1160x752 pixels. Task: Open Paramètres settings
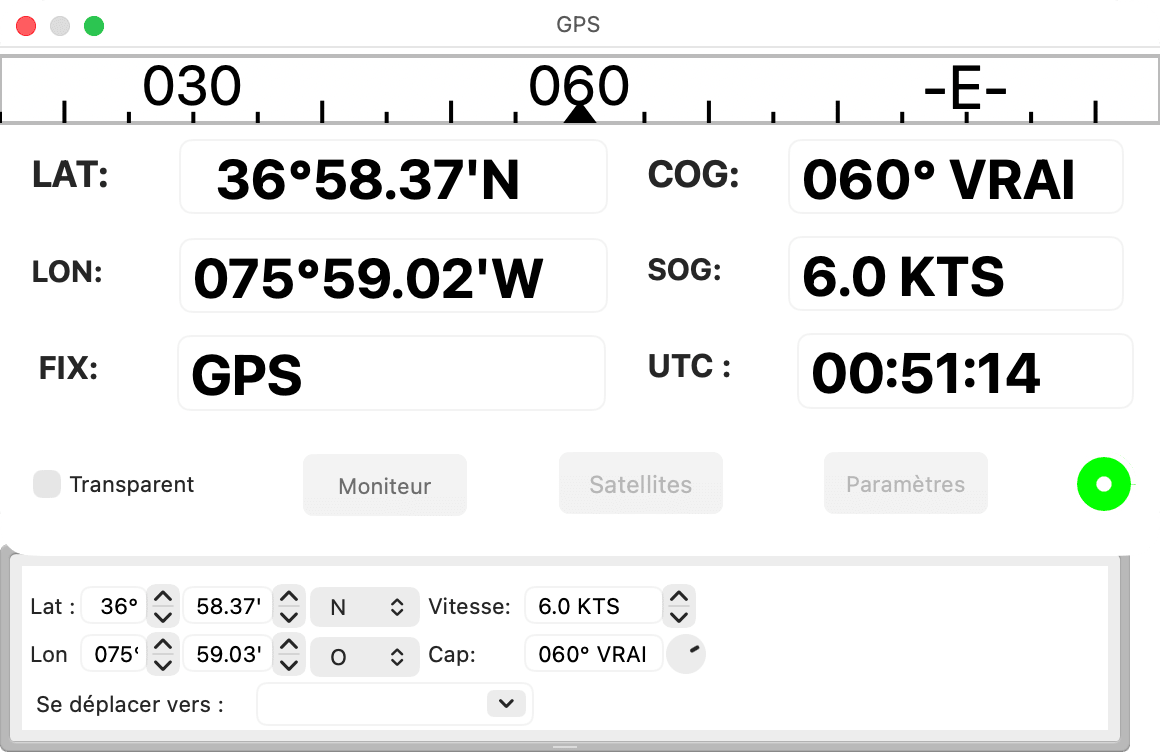pos(906,484)
